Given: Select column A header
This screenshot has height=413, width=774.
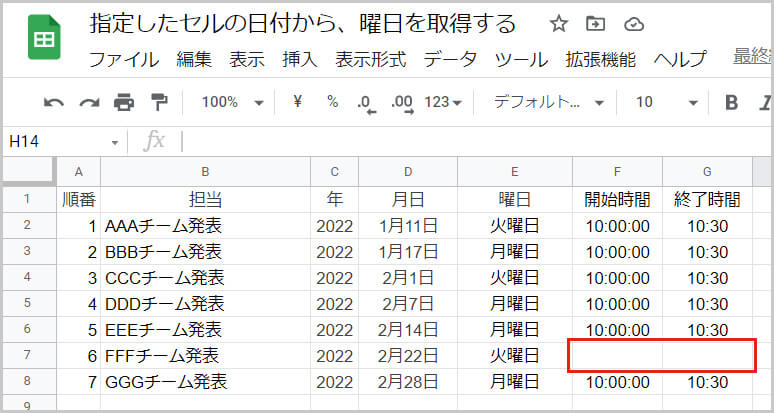Looking at the screenshot, I should 78,172.
